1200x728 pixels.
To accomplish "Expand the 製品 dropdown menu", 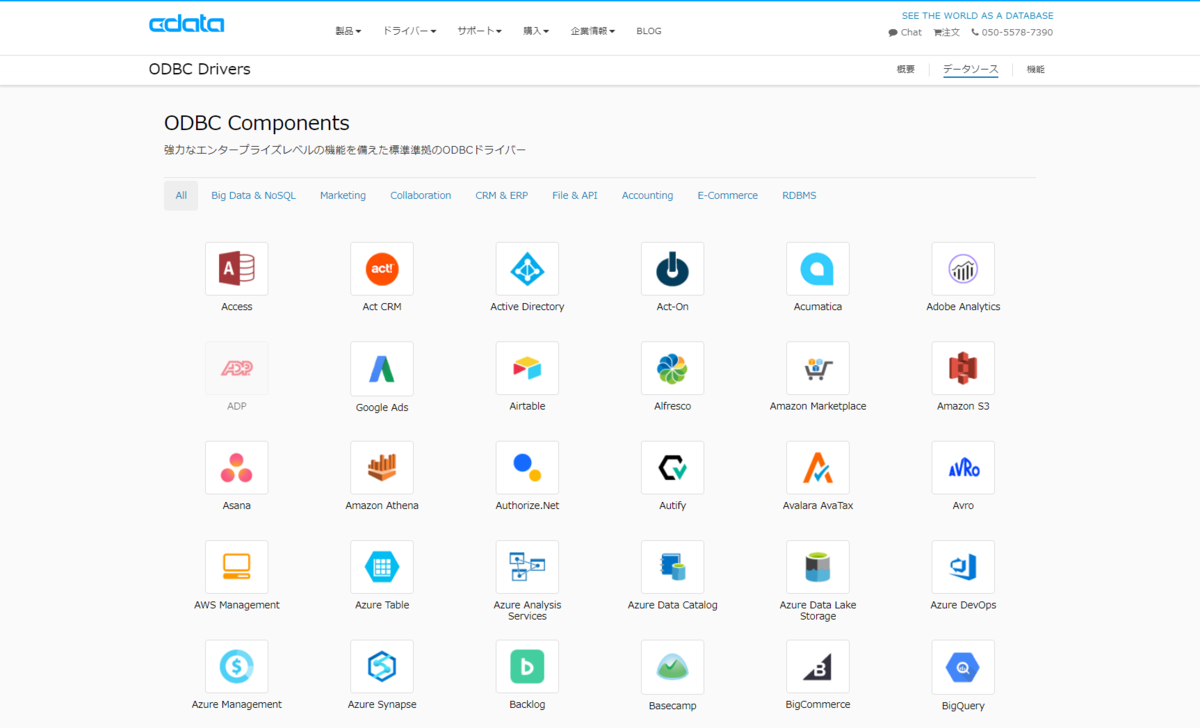I will pos(348,31).
